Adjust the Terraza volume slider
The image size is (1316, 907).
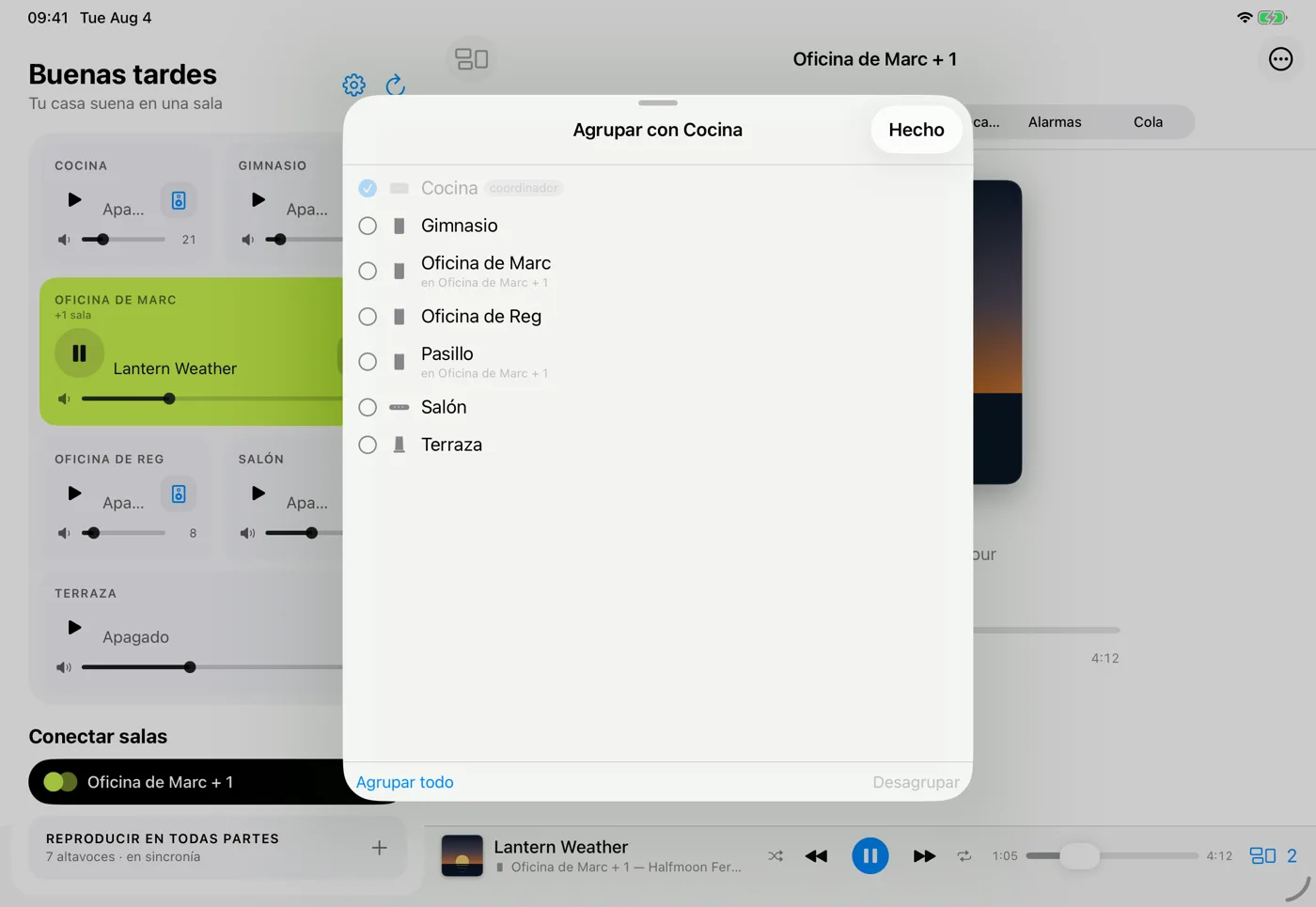tap(211, 667)
